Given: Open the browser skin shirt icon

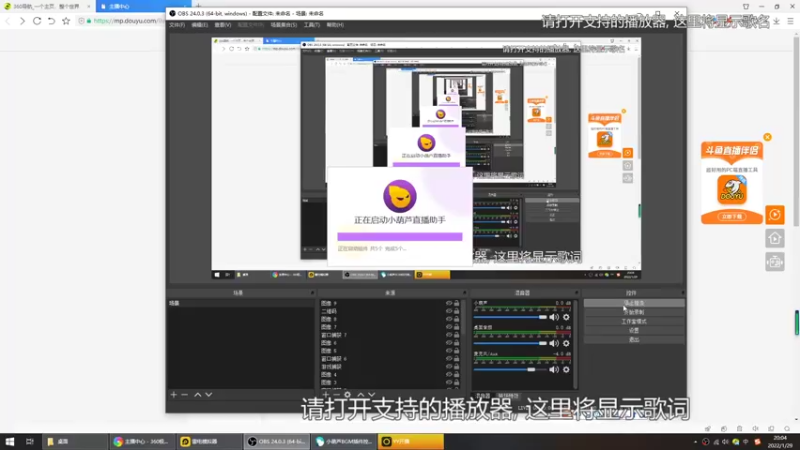Looking at the screenshot, I should pyautogui.click(x=746, y=7).
